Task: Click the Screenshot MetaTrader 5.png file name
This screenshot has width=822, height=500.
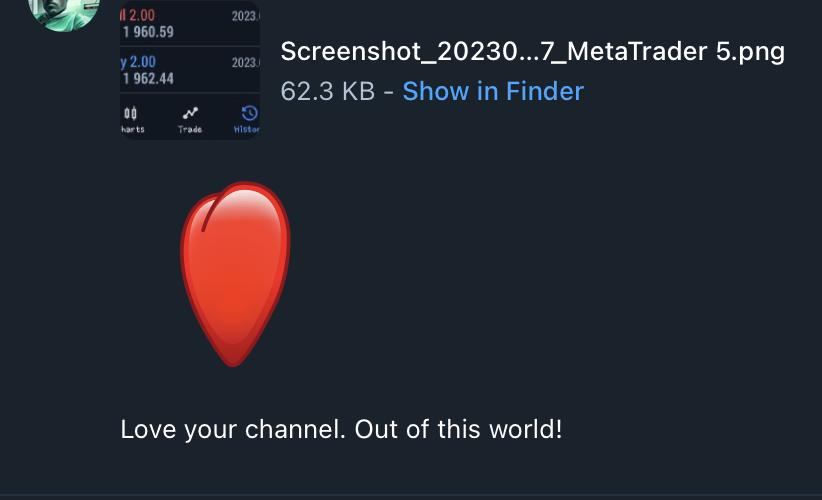Action: pos(533,51)
